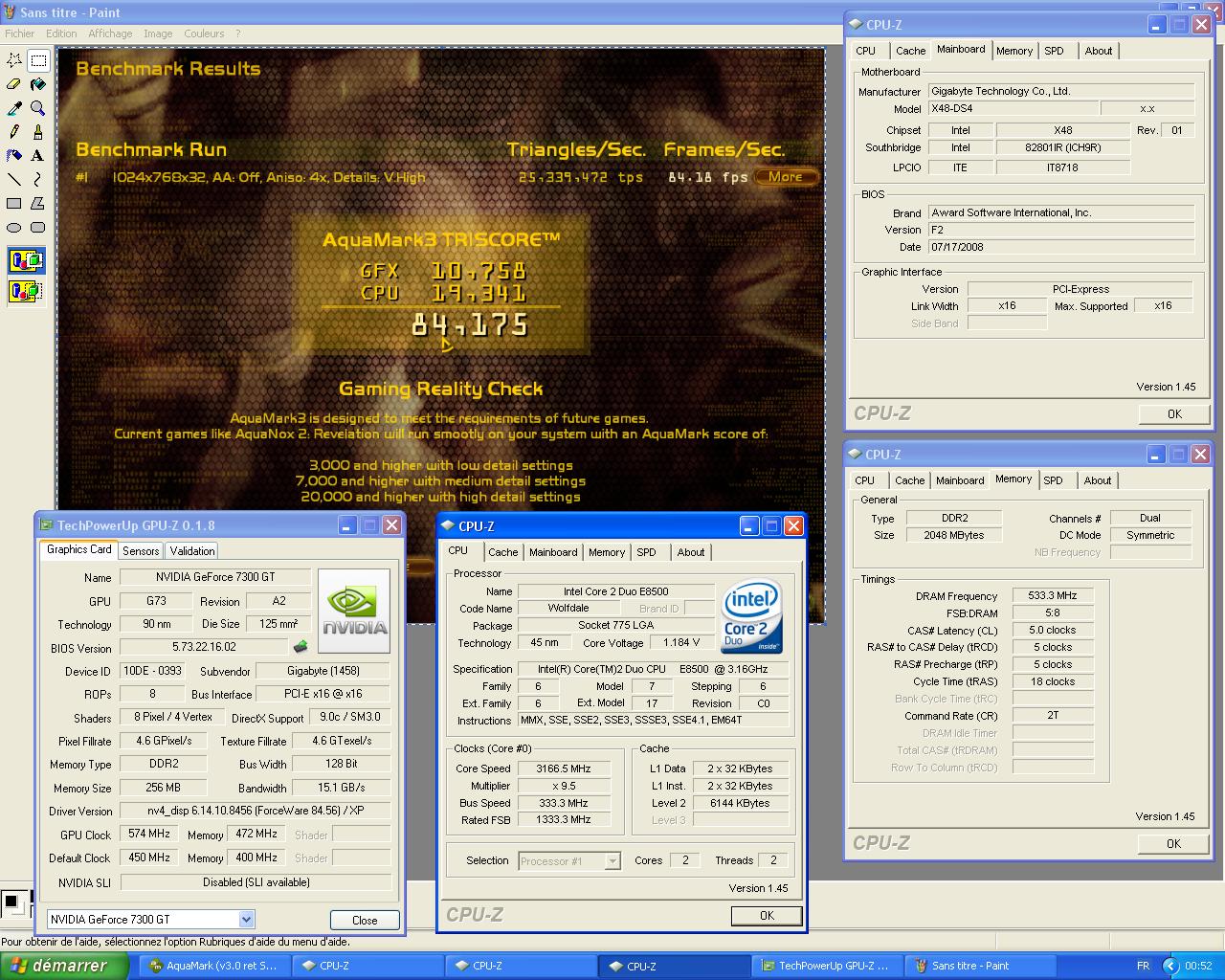Viewport: 1225px width, 980px height.
Task: Enable opaque selection mode in Paint options
Action: [x=26, y=260]
